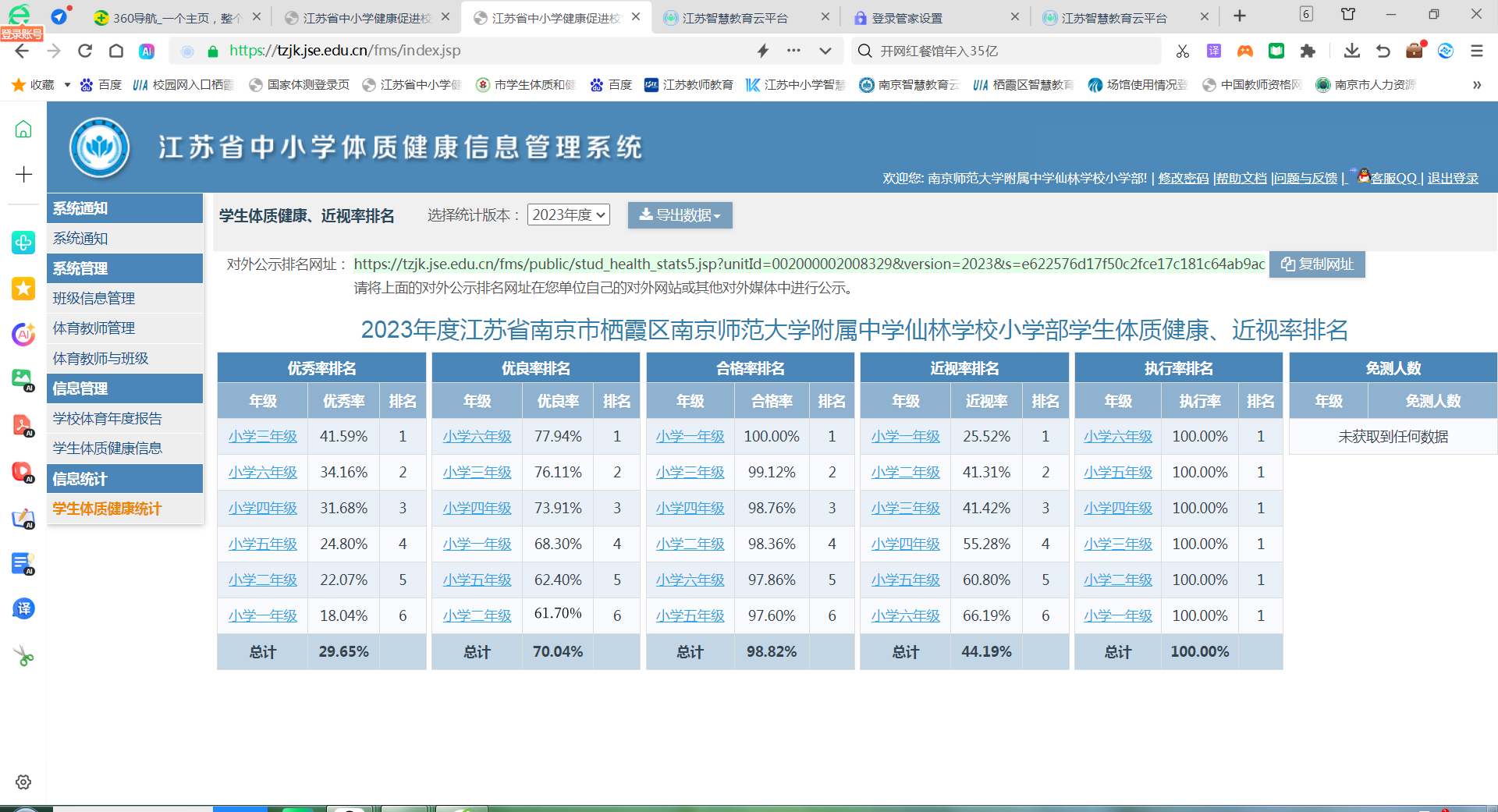The image size is (1498, 812).
Task: Open 体育教师管理 in the left menu
Action: 125,328
